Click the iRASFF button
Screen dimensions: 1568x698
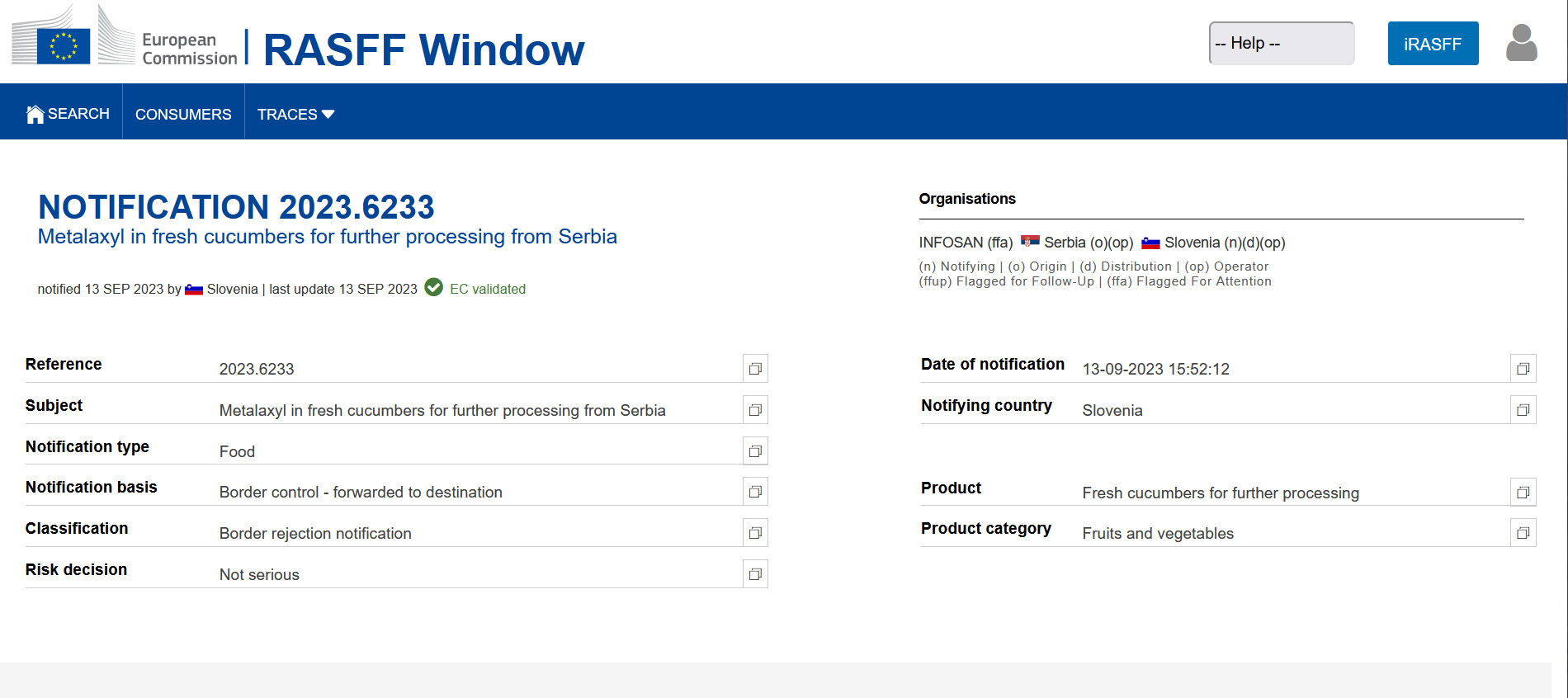click(x=1433, y=44)
